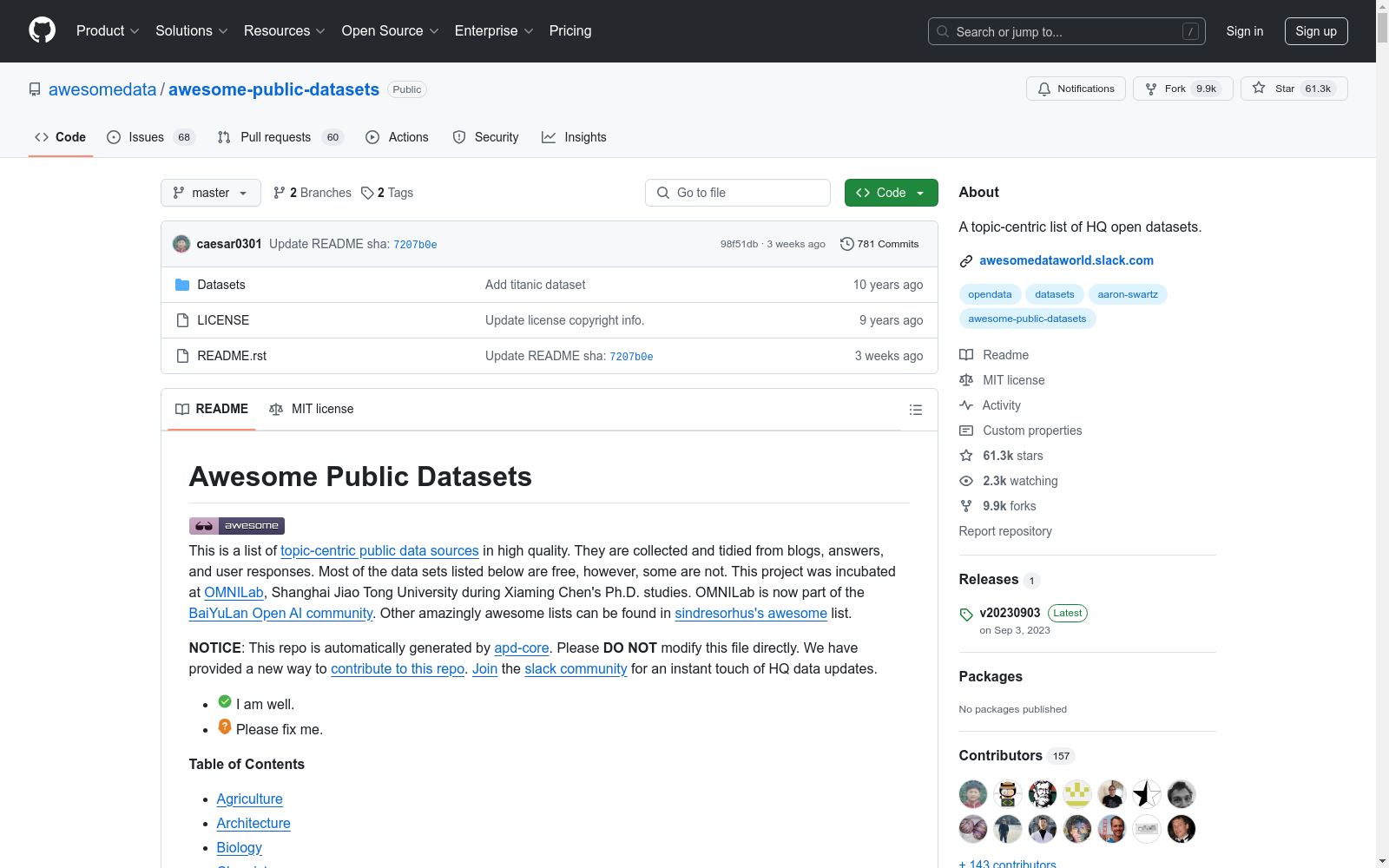Switch to the Issues tab

[x=151, y=137]
